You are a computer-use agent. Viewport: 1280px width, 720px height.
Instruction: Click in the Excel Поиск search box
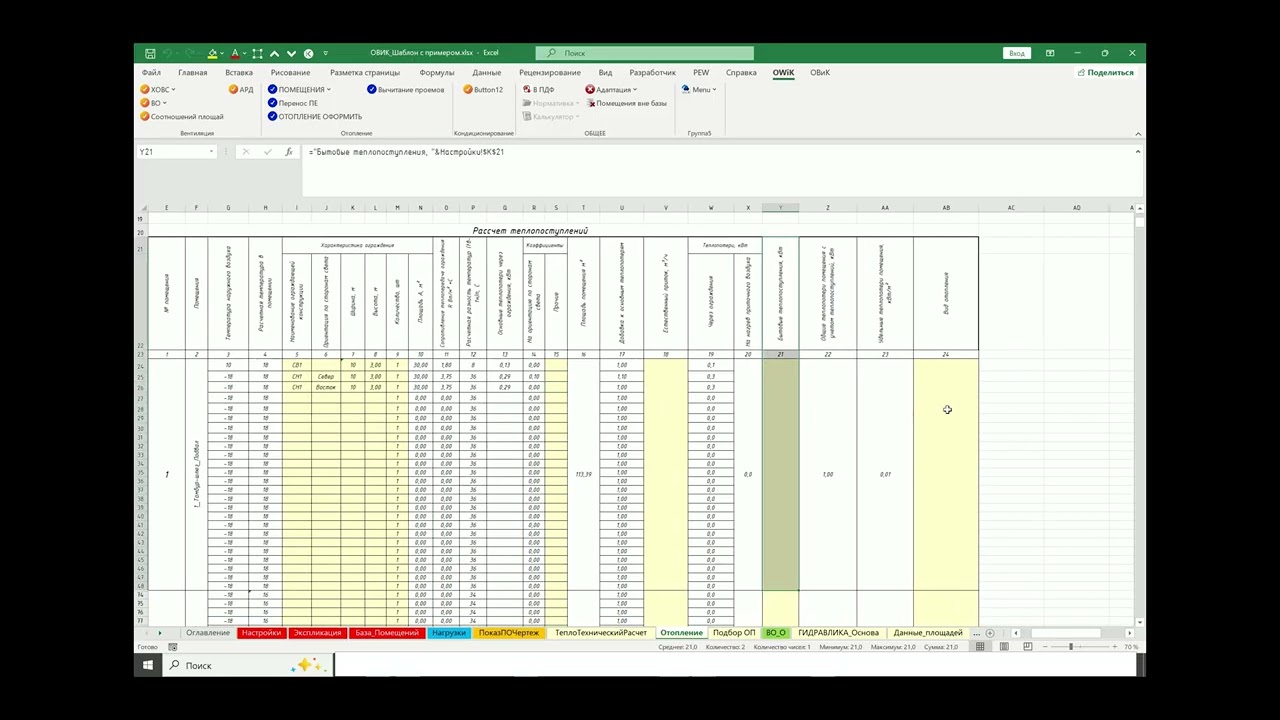[644, 53]
